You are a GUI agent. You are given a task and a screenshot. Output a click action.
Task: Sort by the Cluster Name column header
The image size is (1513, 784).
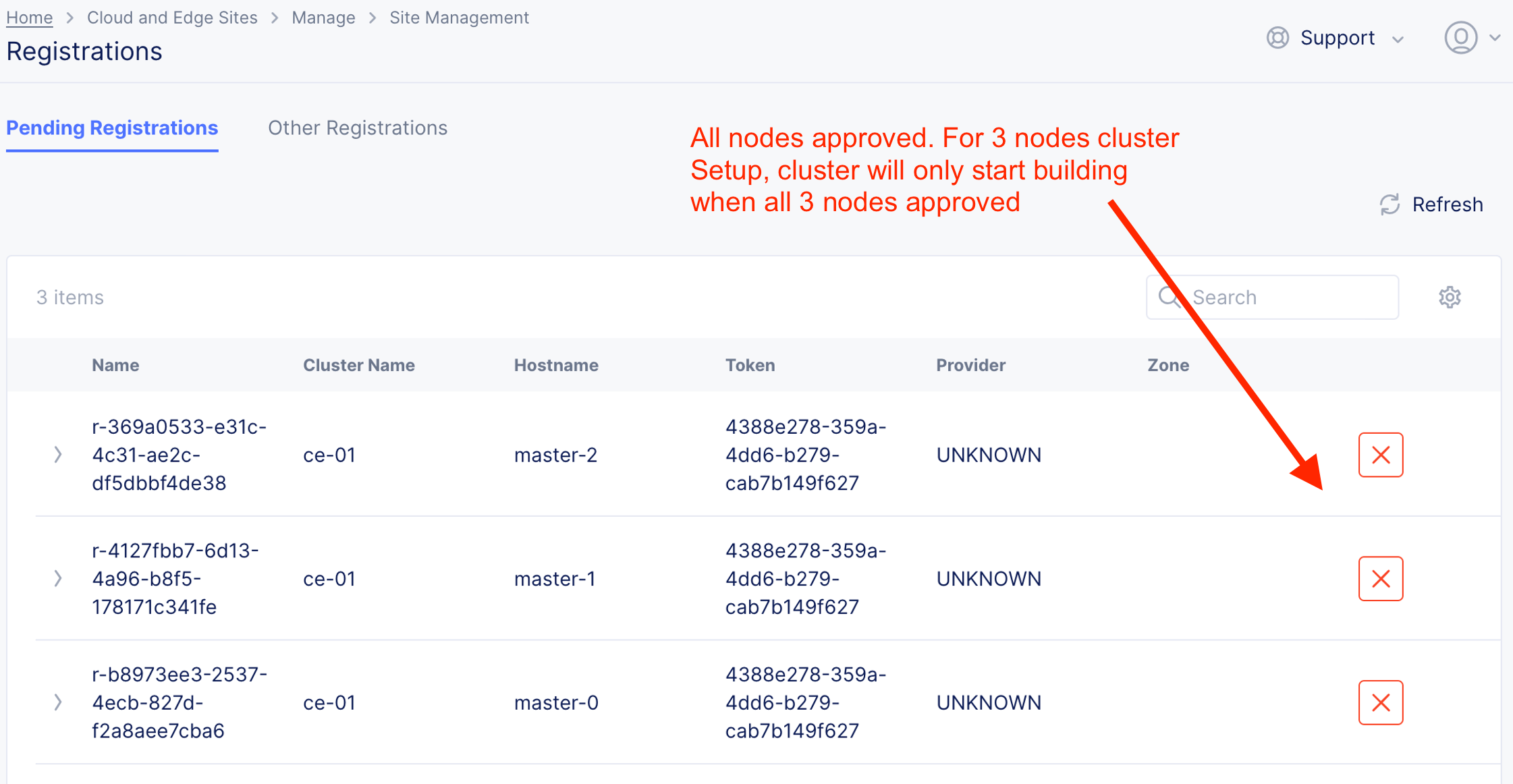point(358,365)
